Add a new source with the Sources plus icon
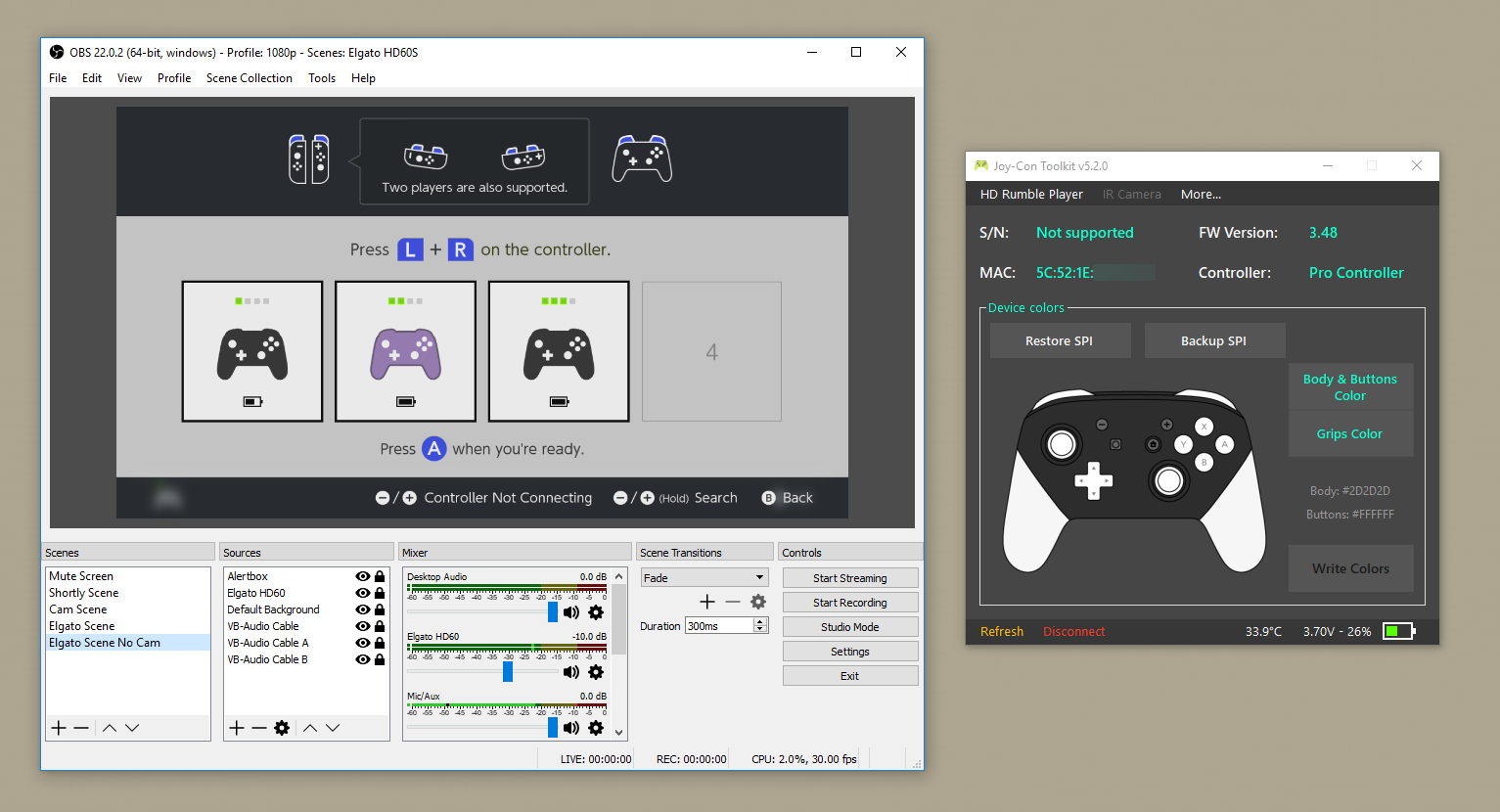The height and width of the screenshot is (812, 1500). [236, 728]
